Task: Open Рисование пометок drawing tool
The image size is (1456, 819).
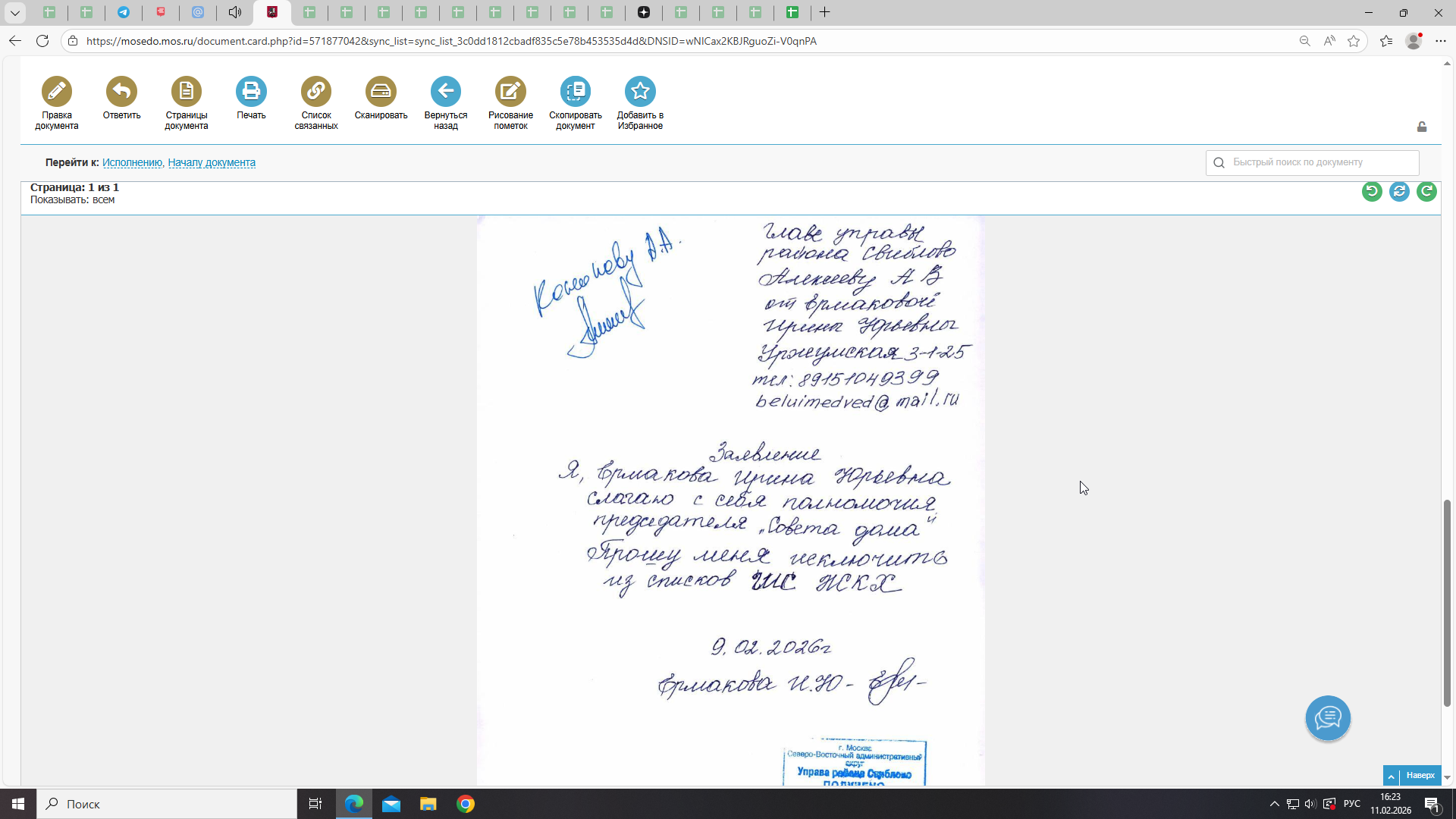Action: pyautogui.click(x=510, y=92)
